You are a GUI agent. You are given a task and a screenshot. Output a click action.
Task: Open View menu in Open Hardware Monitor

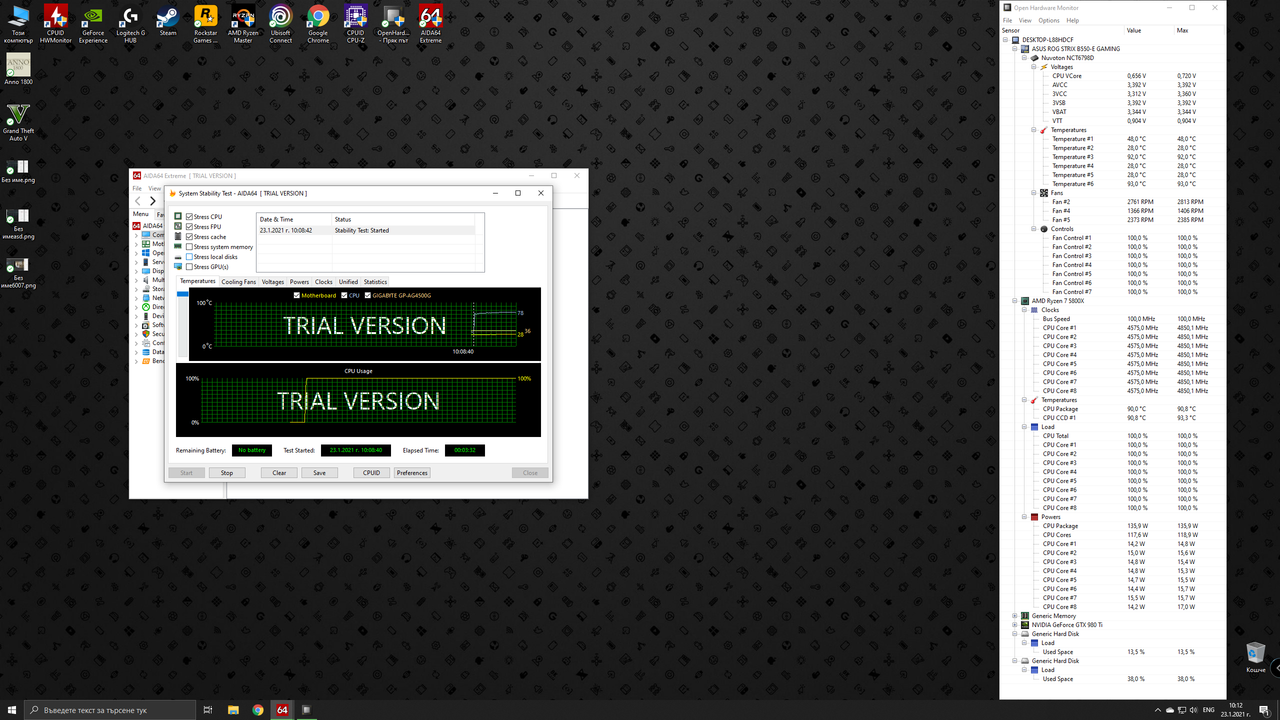coord(1025,20)
